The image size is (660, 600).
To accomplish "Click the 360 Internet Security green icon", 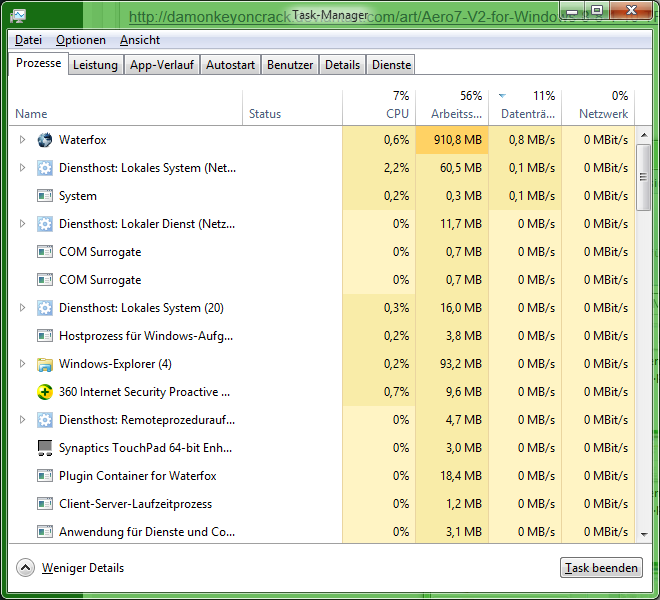I will 45,392.
